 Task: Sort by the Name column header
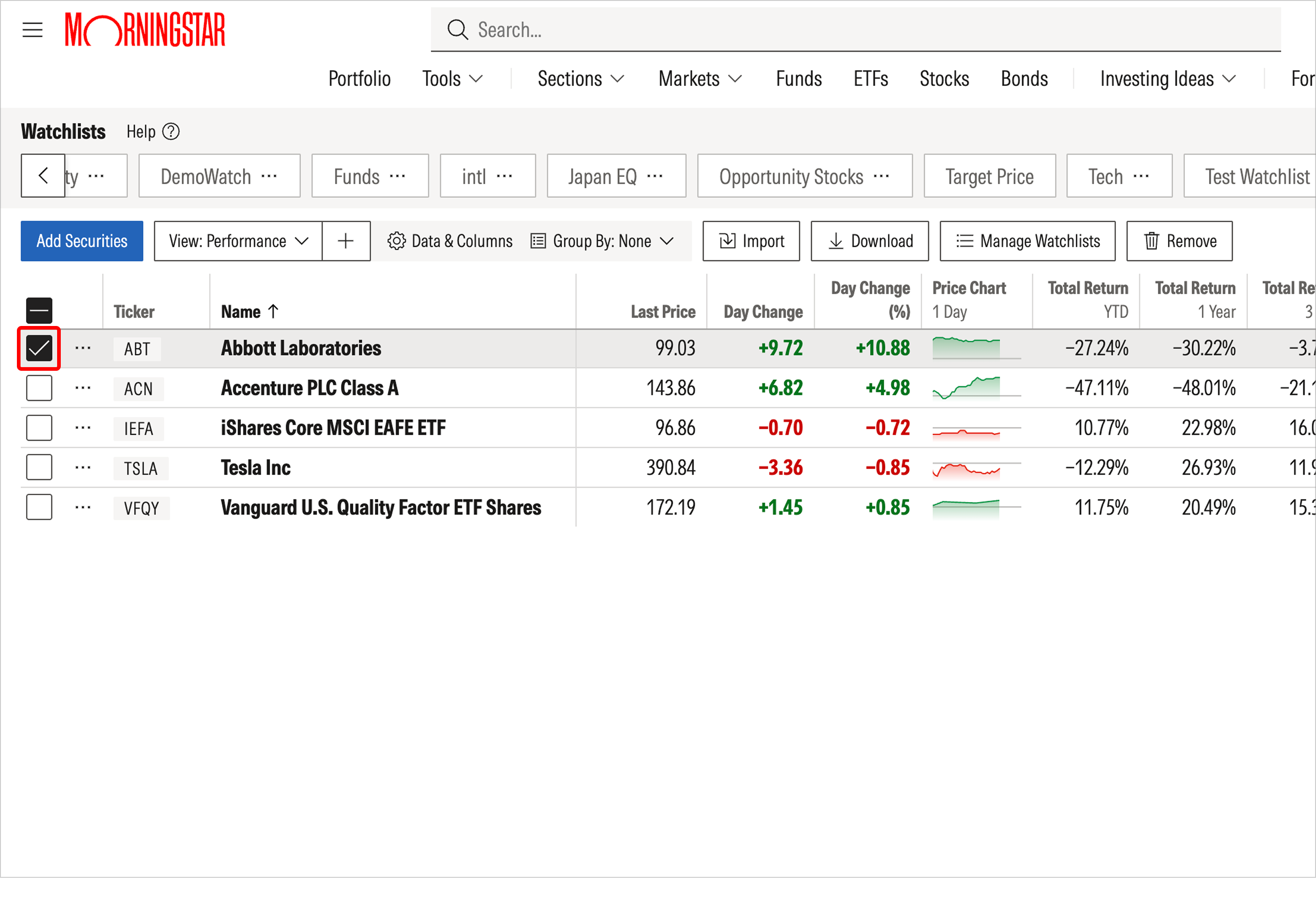(x=250, y=311)
